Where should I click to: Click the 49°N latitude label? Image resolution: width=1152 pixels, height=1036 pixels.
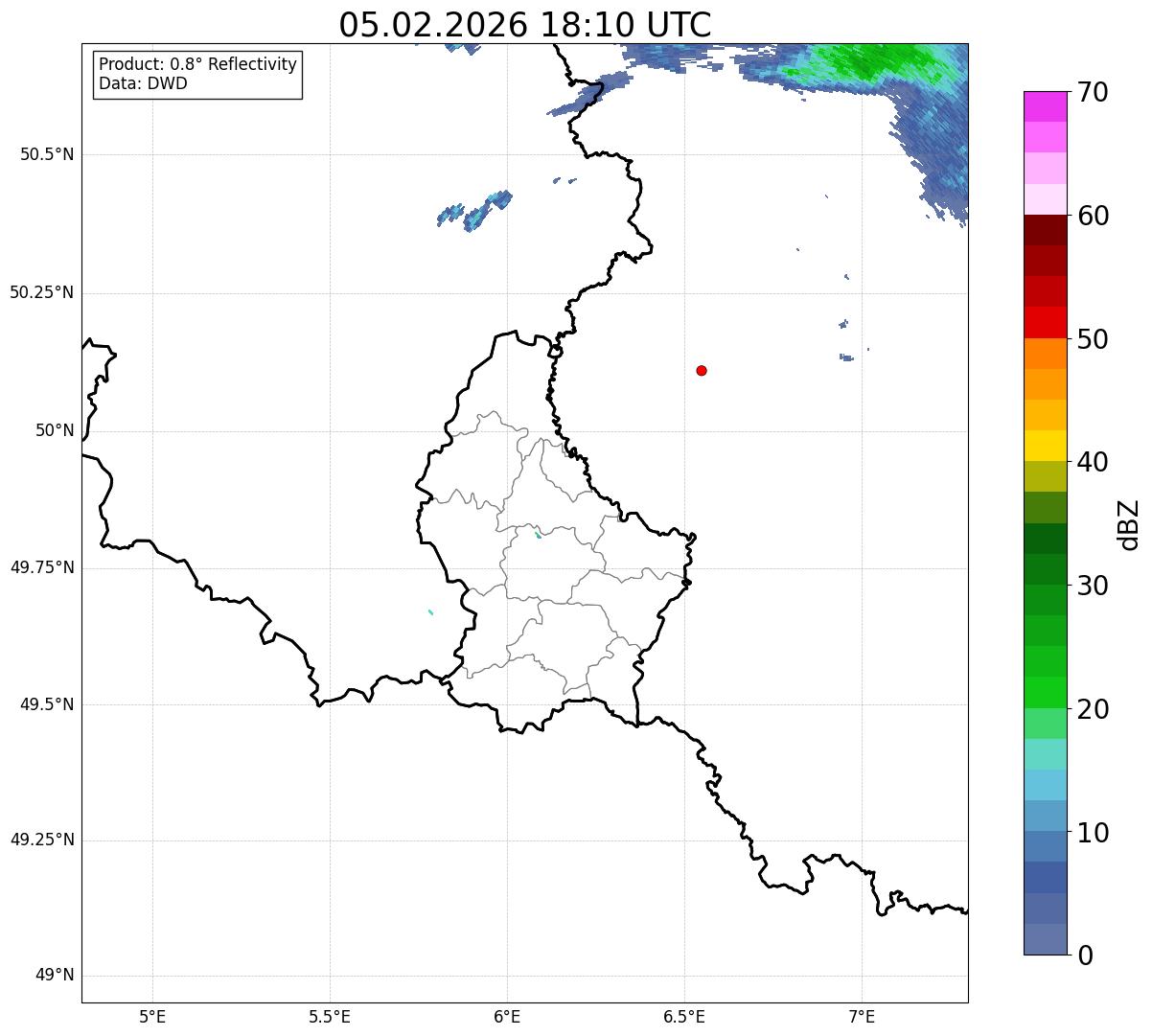[55, 976]
